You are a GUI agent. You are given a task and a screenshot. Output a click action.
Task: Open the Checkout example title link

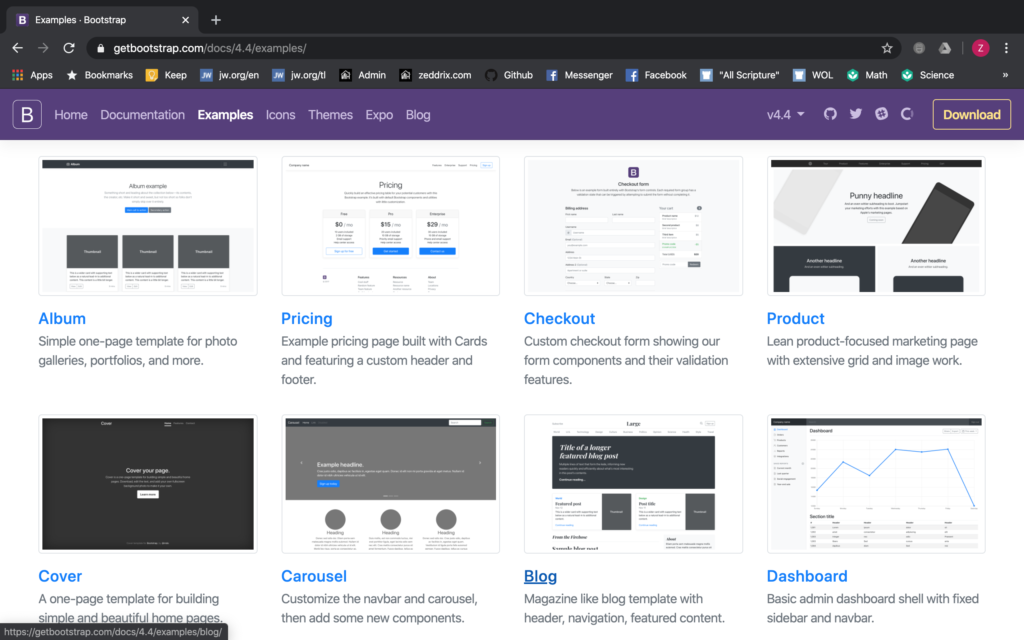point(559,319)
